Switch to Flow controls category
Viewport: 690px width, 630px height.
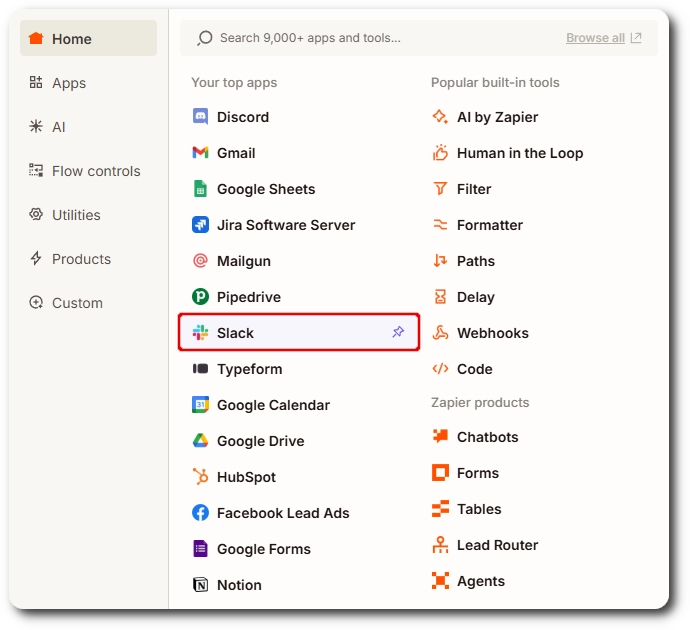[x=88, y=171]
